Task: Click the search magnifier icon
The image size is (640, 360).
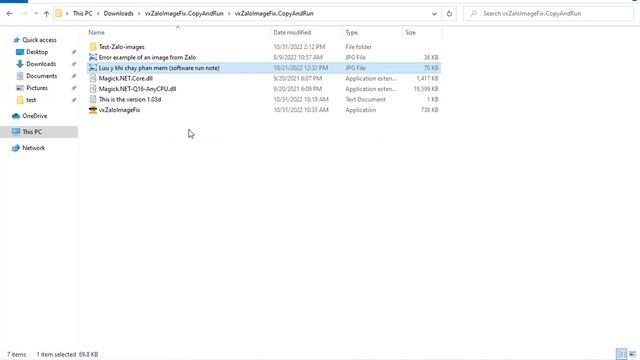Action: [473, 13]
